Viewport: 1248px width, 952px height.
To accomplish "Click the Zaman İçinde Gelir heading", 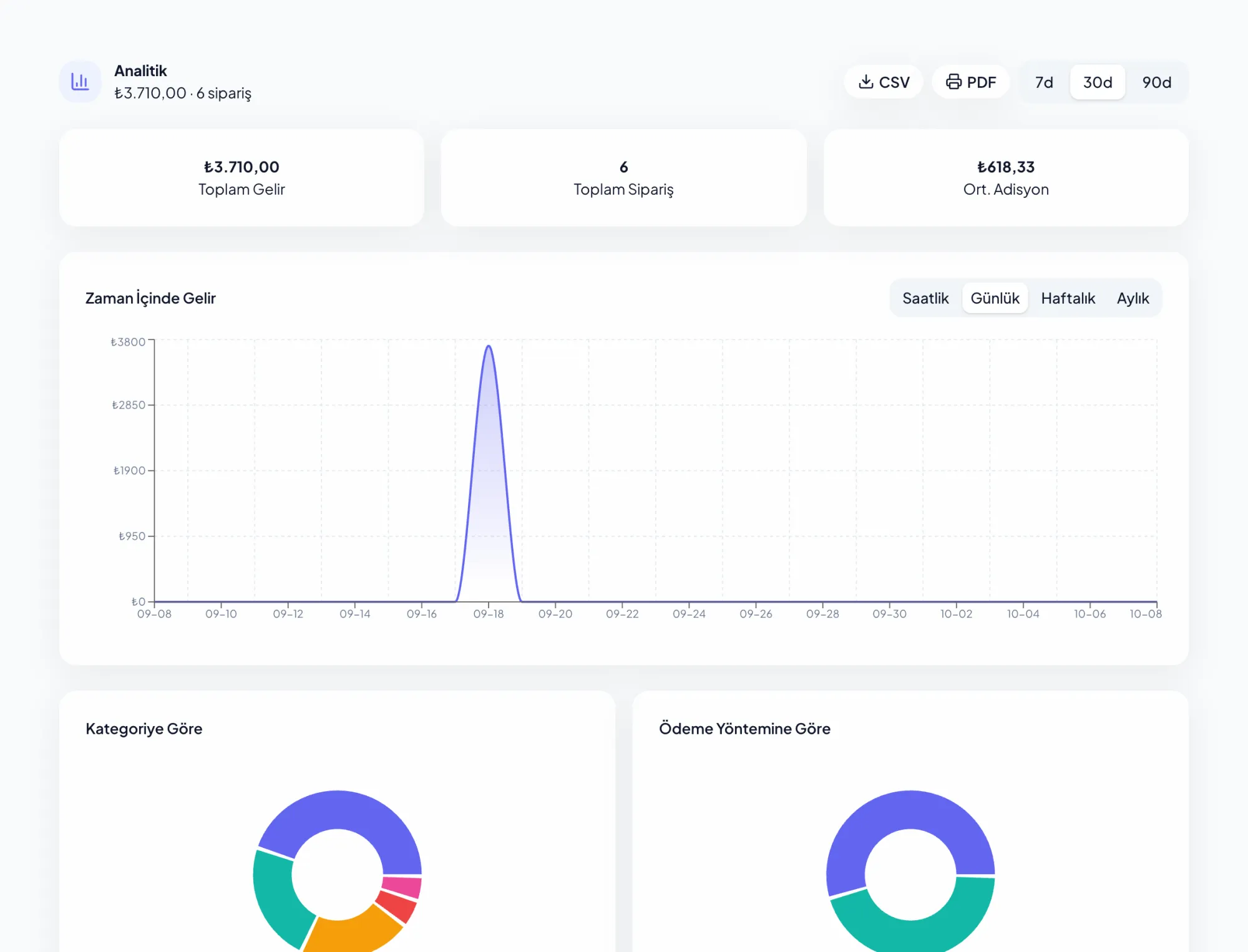I will click(x=150, y=298).
